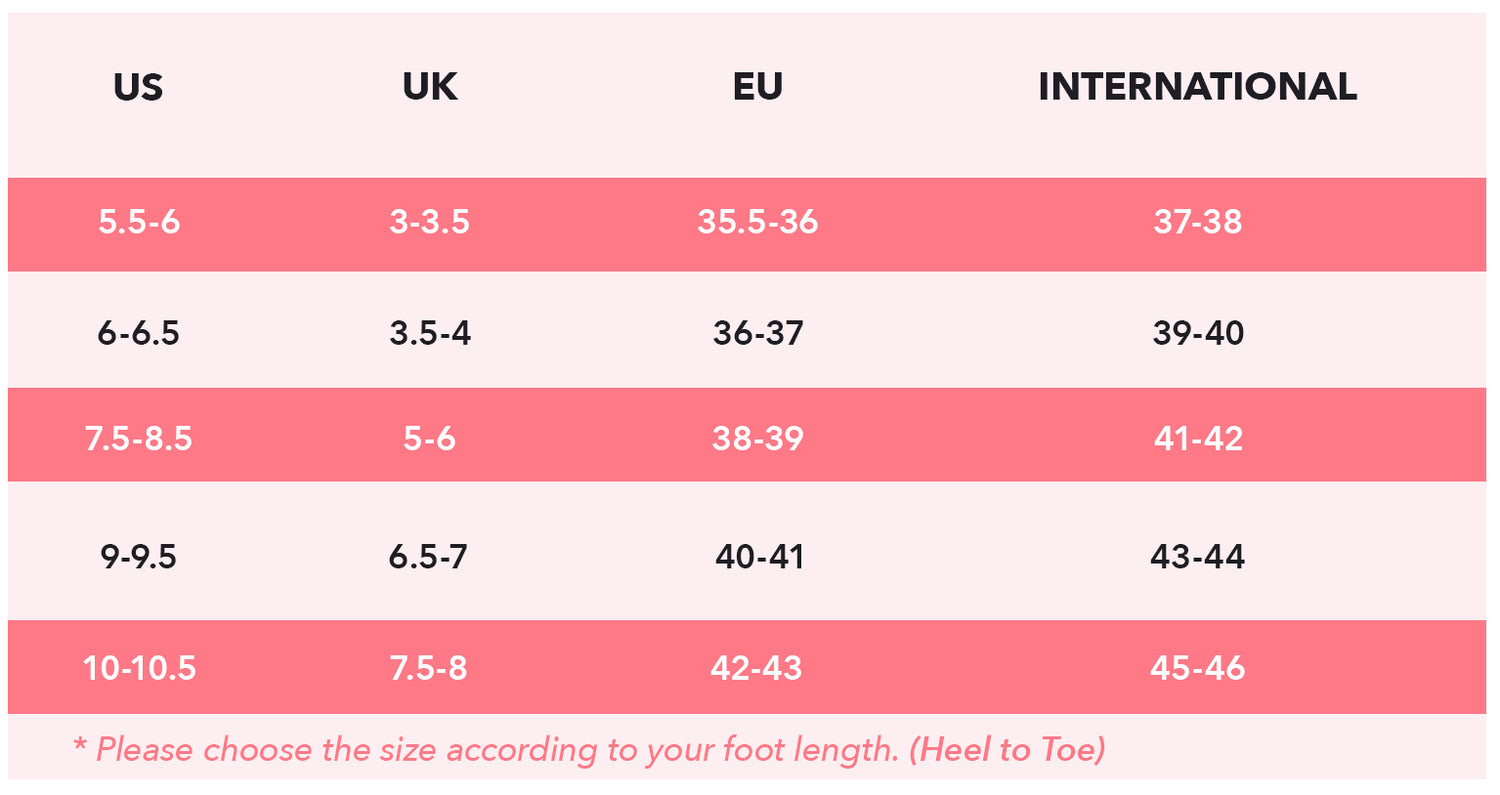
Task: Click the US column header
Action: pos(138,87)
